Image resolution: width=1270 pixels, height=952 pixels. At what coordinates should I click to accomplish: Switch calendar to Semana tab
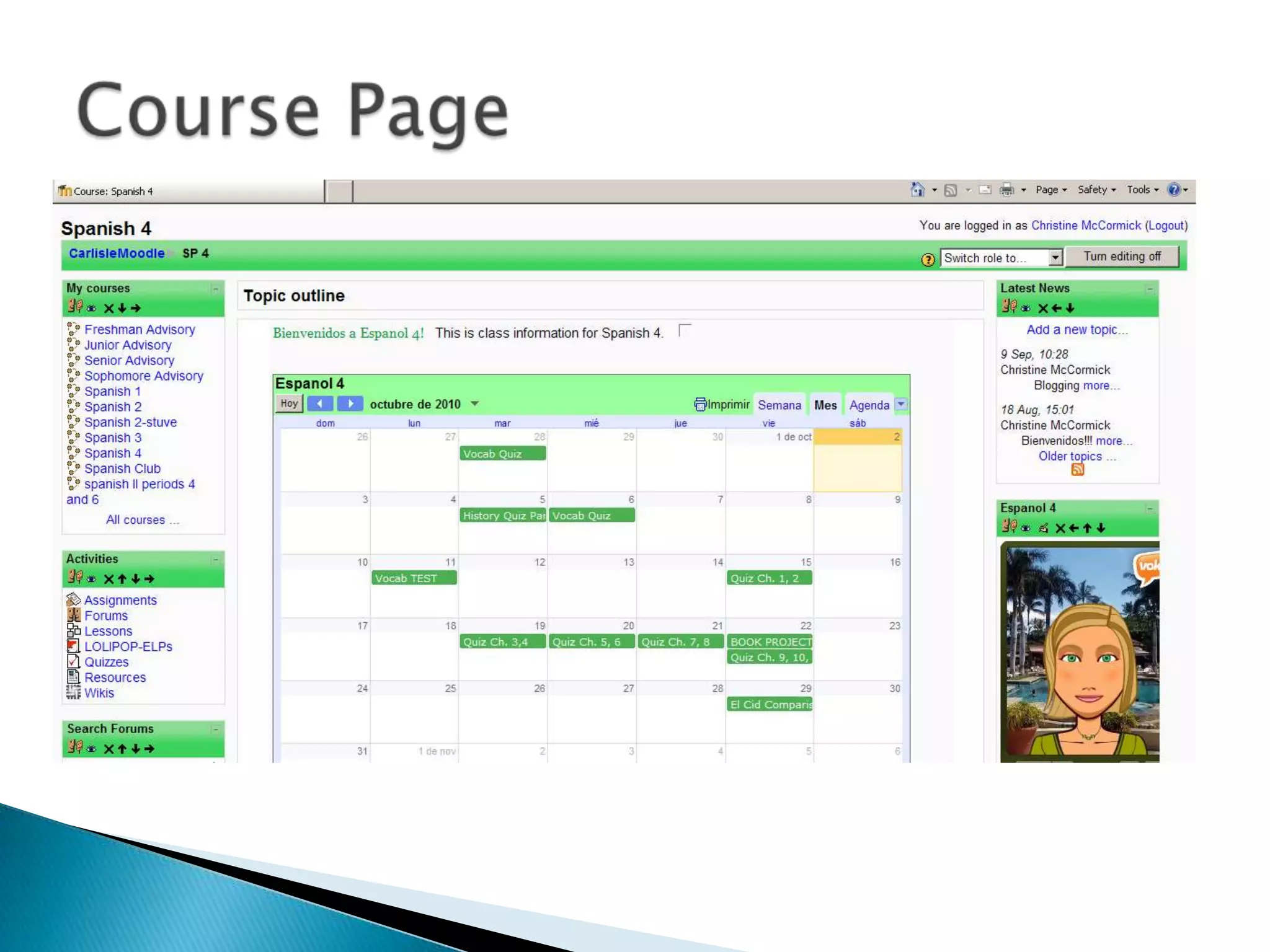(779, 405)
